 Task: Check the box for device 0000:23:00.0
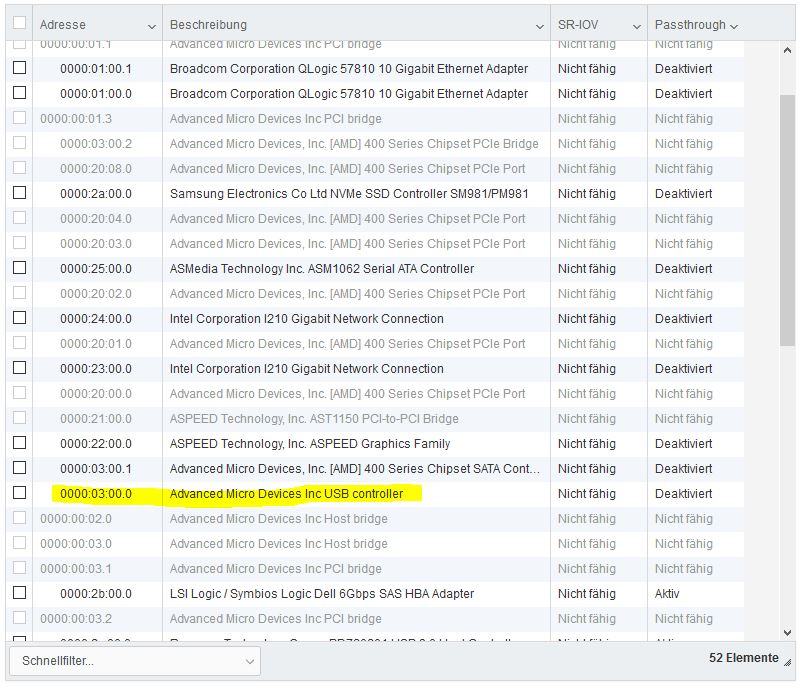(x=19, y=368)
